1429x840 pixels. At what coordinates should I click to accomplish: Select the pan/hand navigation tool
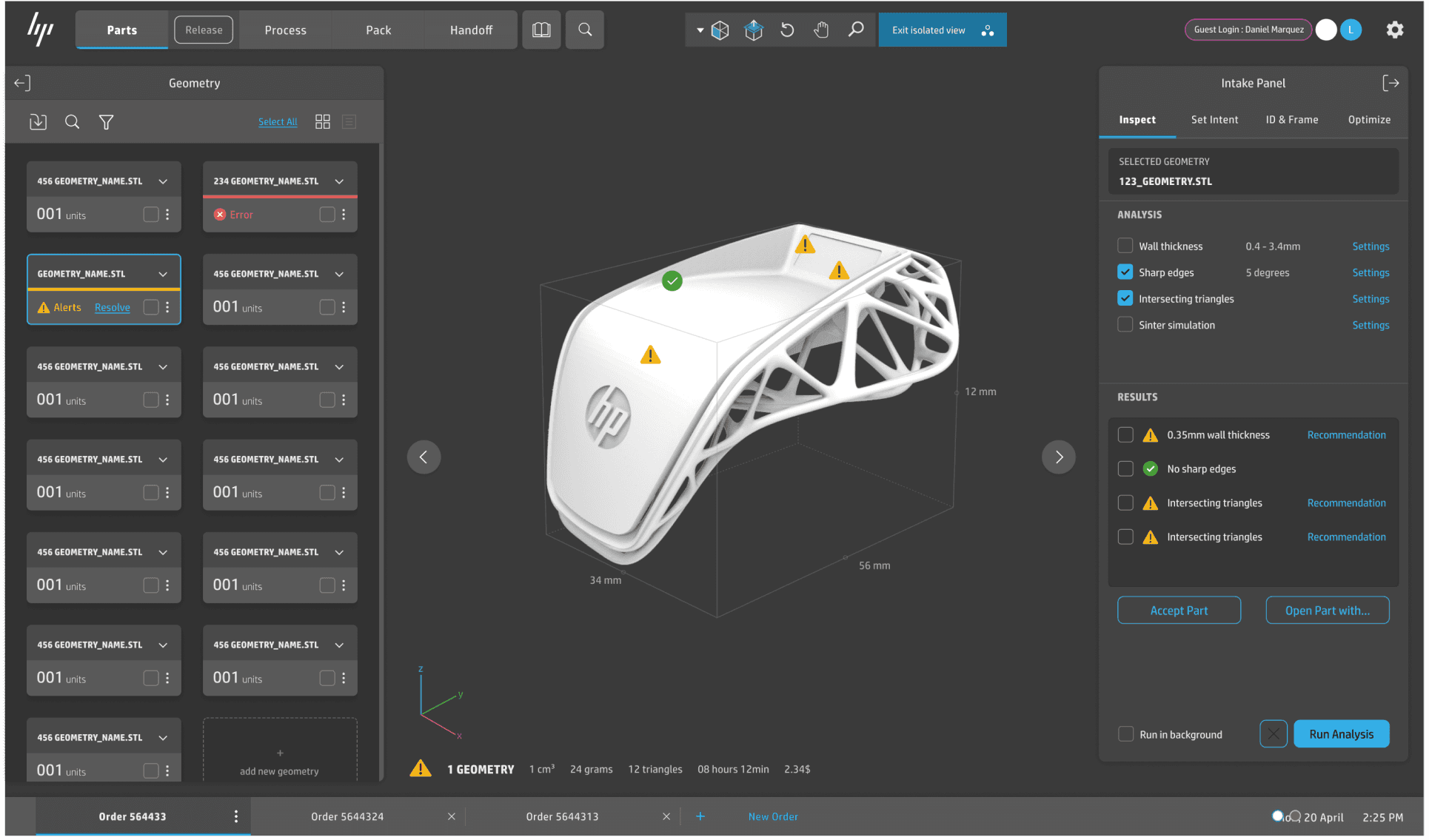(821, 30)
